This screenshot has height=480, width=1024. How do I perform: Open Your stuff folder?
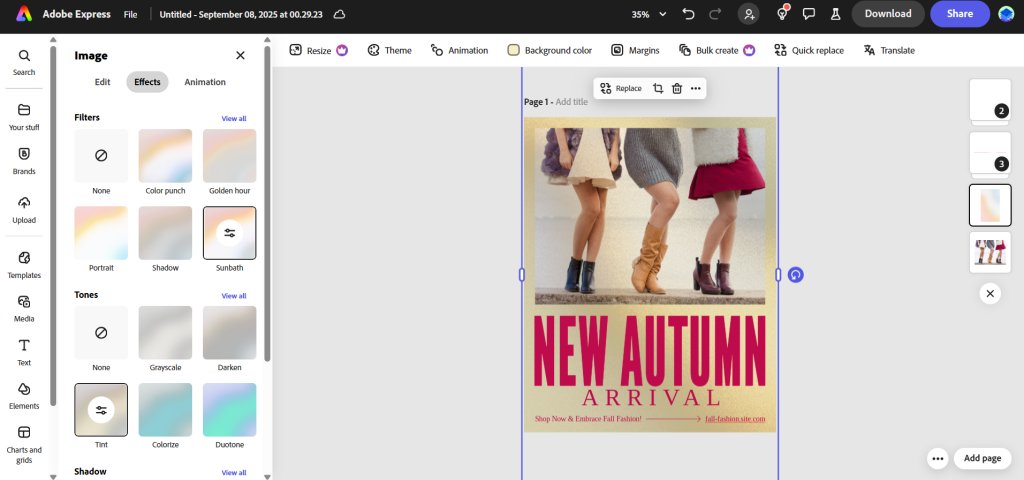pos(24,118)
